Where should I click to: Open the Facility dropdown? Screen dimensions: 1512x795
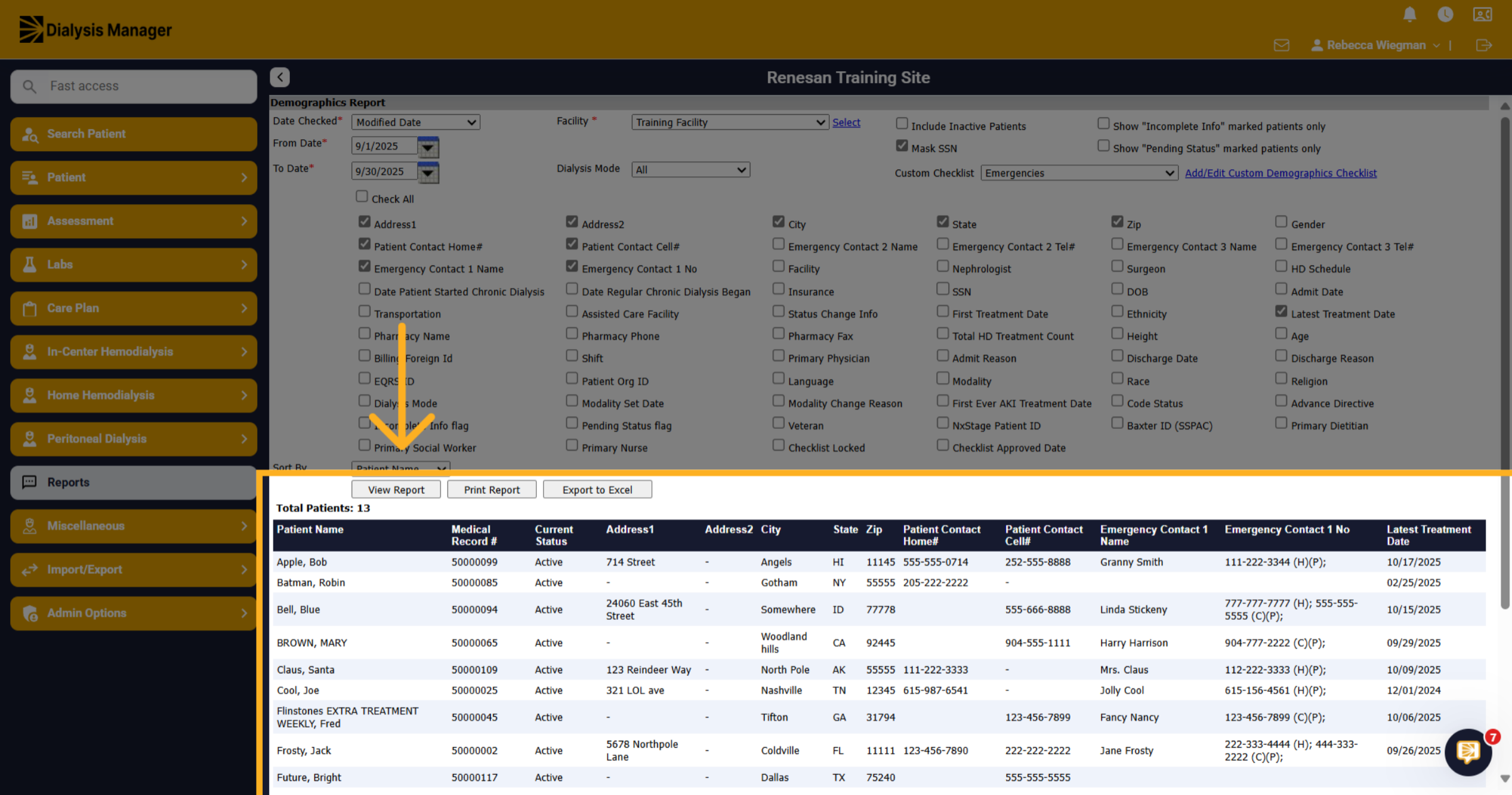(x=730, y=122)
